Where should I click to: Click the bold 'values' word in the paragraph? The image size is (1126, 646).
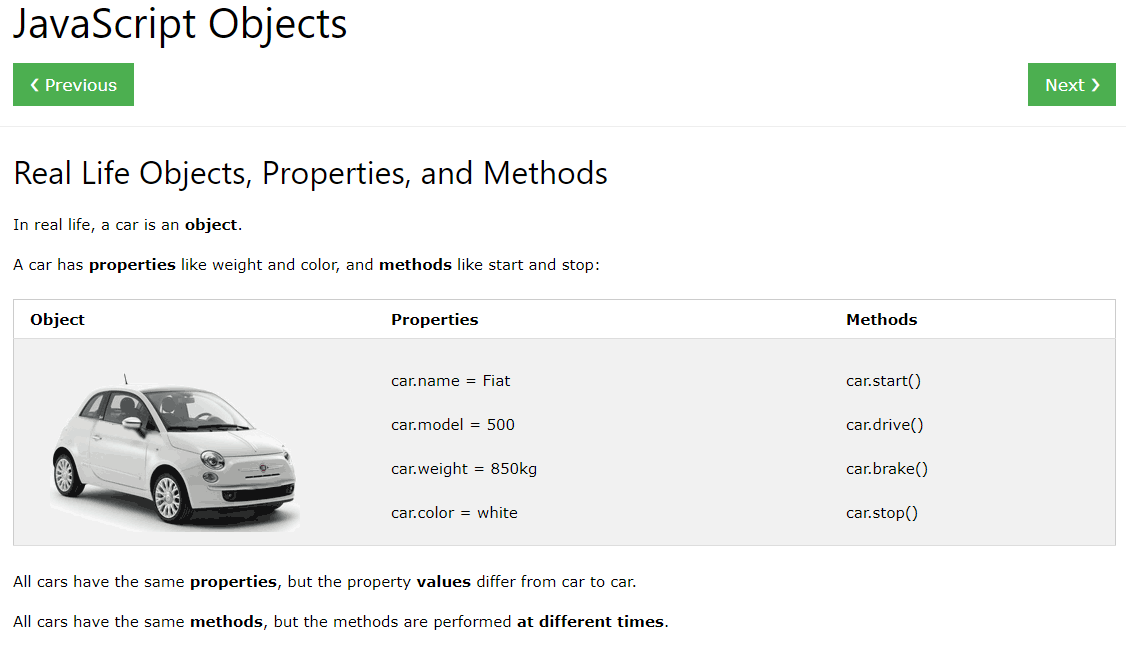(444, 581)
